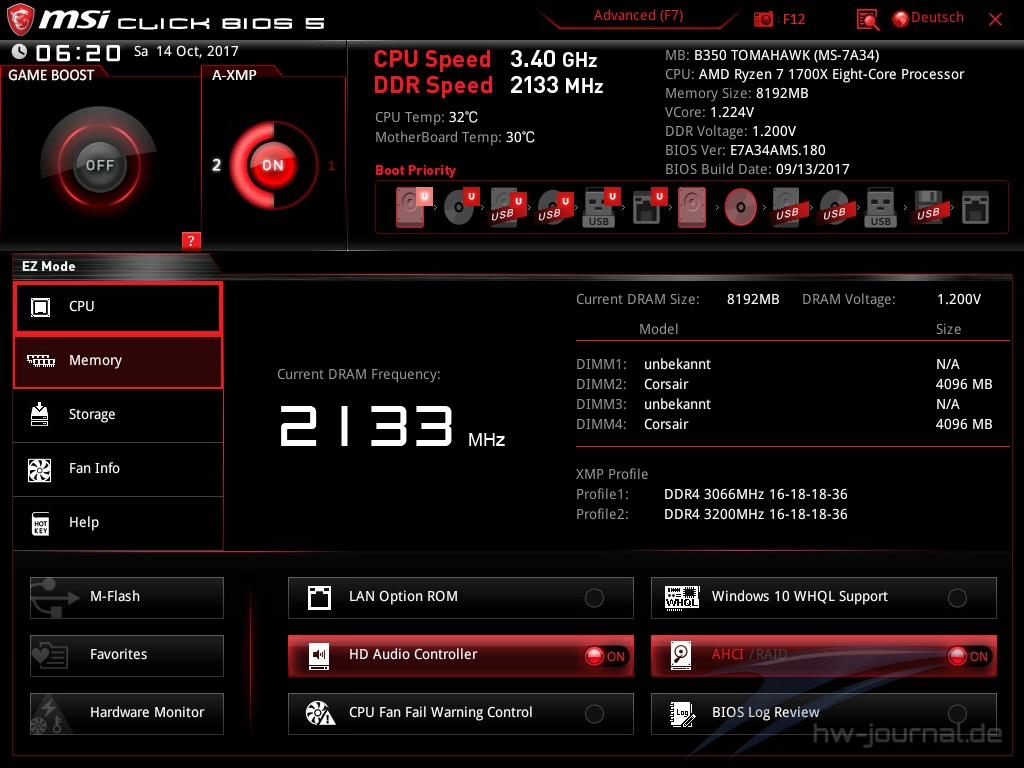Click the AHCI/RAID disk icon

681,656
